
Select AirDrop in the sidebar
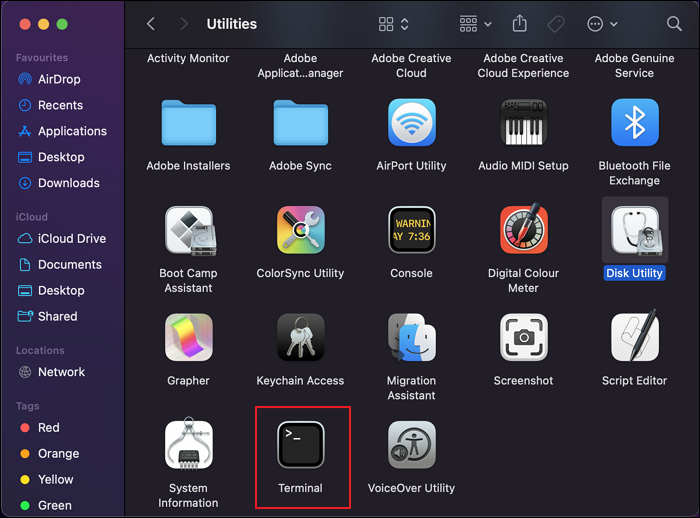(50, 79)
